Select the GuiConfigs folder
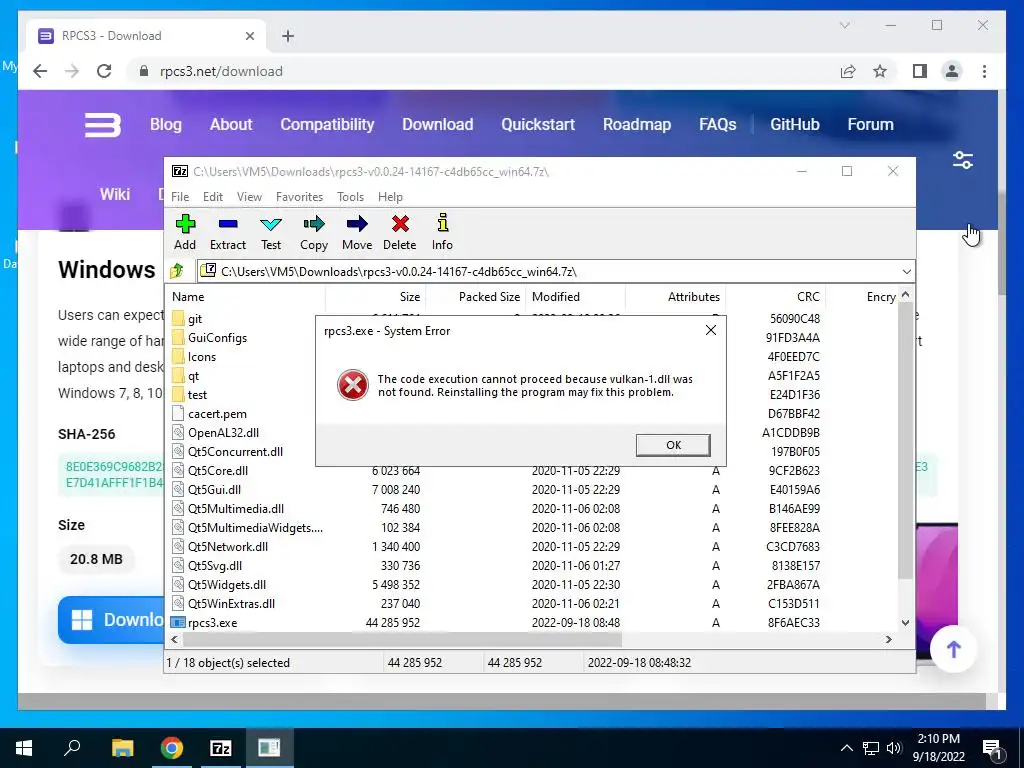This screenshot has width=1024, height=768. click(x=217, y=338)
